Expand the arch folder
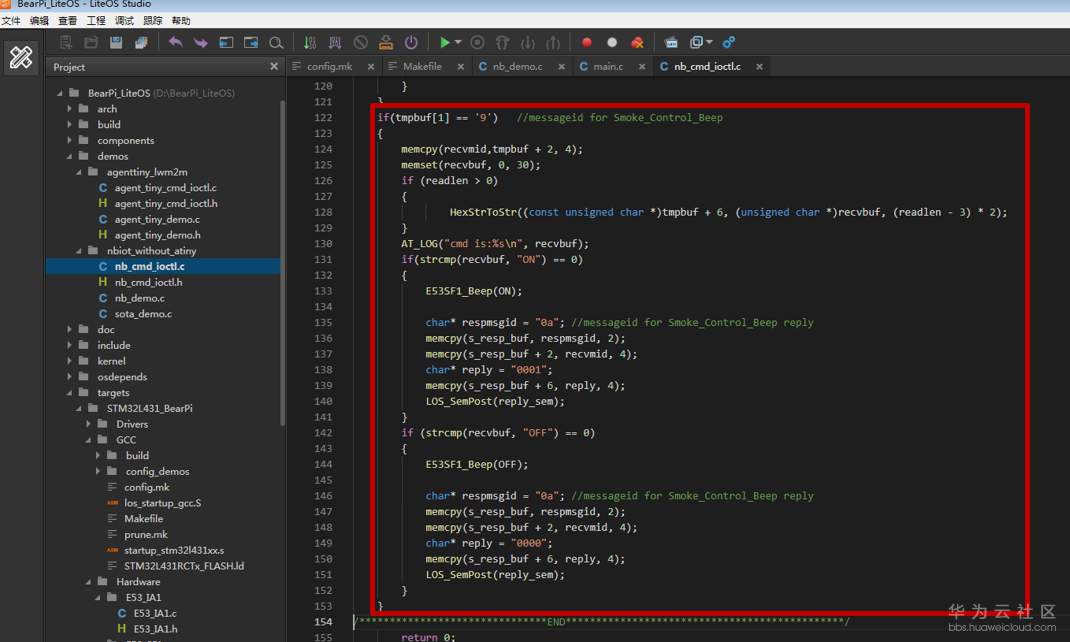 click(x=70, y=109)
